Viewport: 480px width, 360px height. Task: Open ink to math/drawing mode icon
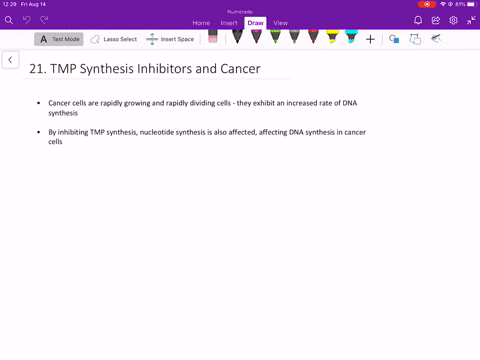coord(436,39)
